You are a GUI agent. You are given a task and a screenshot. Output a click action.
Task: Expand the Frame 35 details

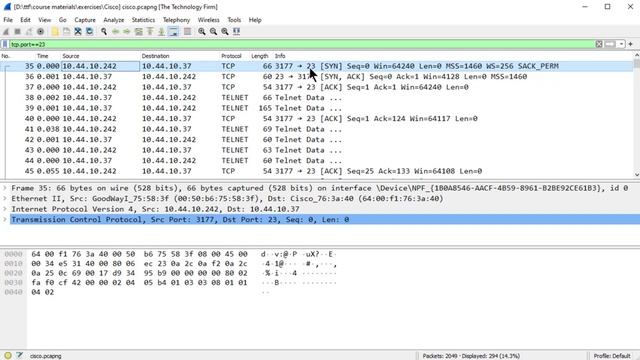point(5,188)
